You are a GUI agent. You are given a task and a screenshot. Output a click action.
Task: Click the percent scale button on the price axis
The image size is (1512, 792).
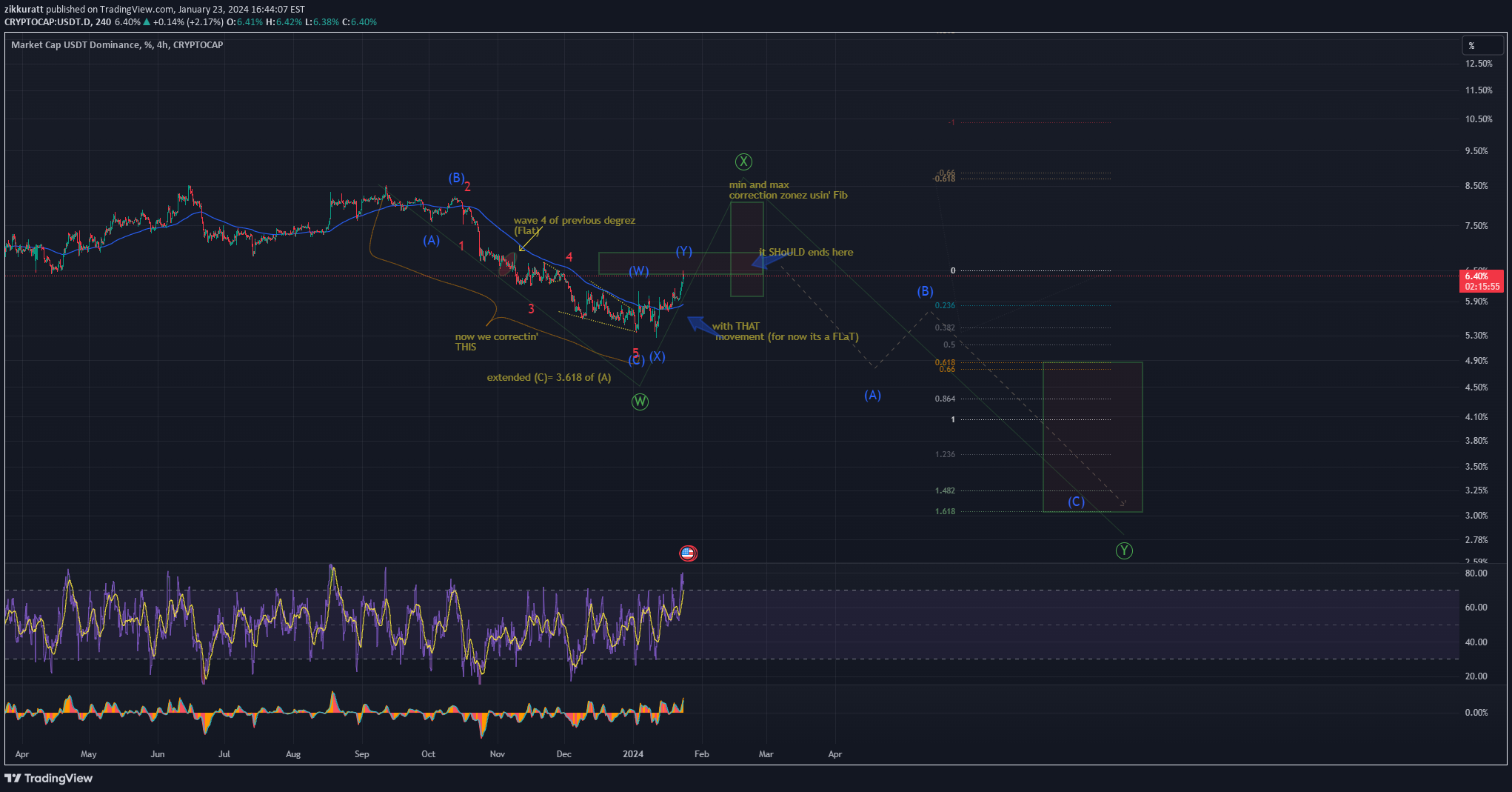[x=1483, y=46]
